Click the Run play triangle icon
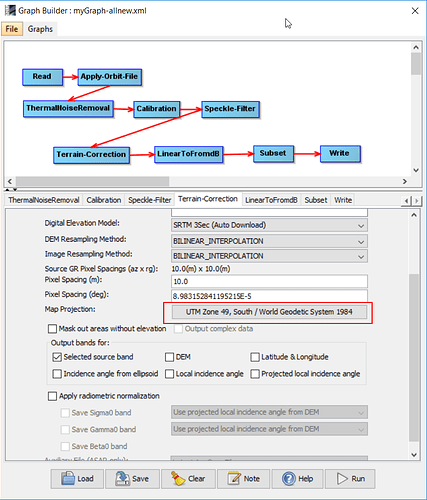427x500 pixels. [x=342, y=479]
